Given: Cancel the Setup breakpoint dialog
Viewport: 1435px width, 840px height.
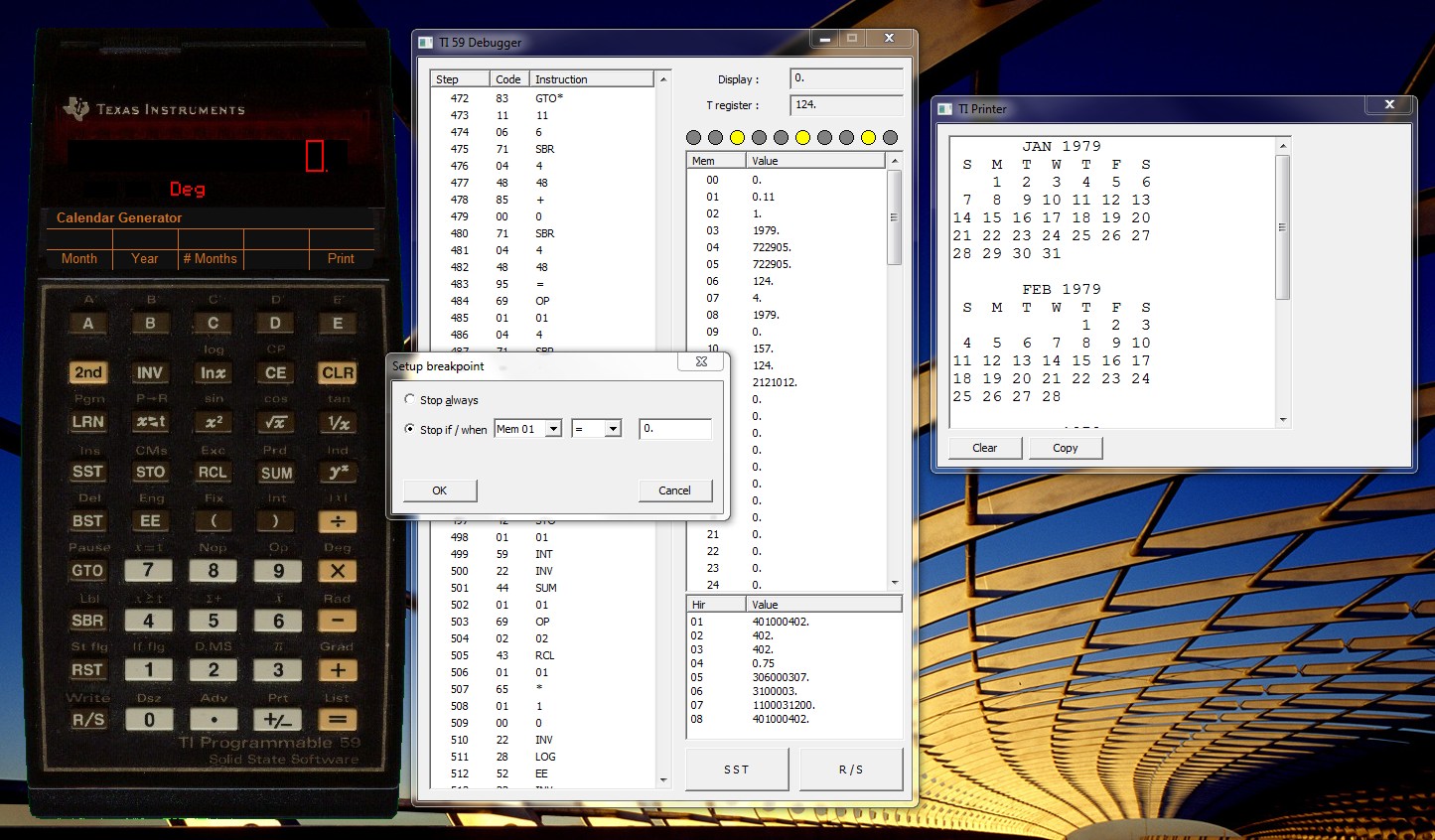Looking at the screenshot, I should point(675,490).
